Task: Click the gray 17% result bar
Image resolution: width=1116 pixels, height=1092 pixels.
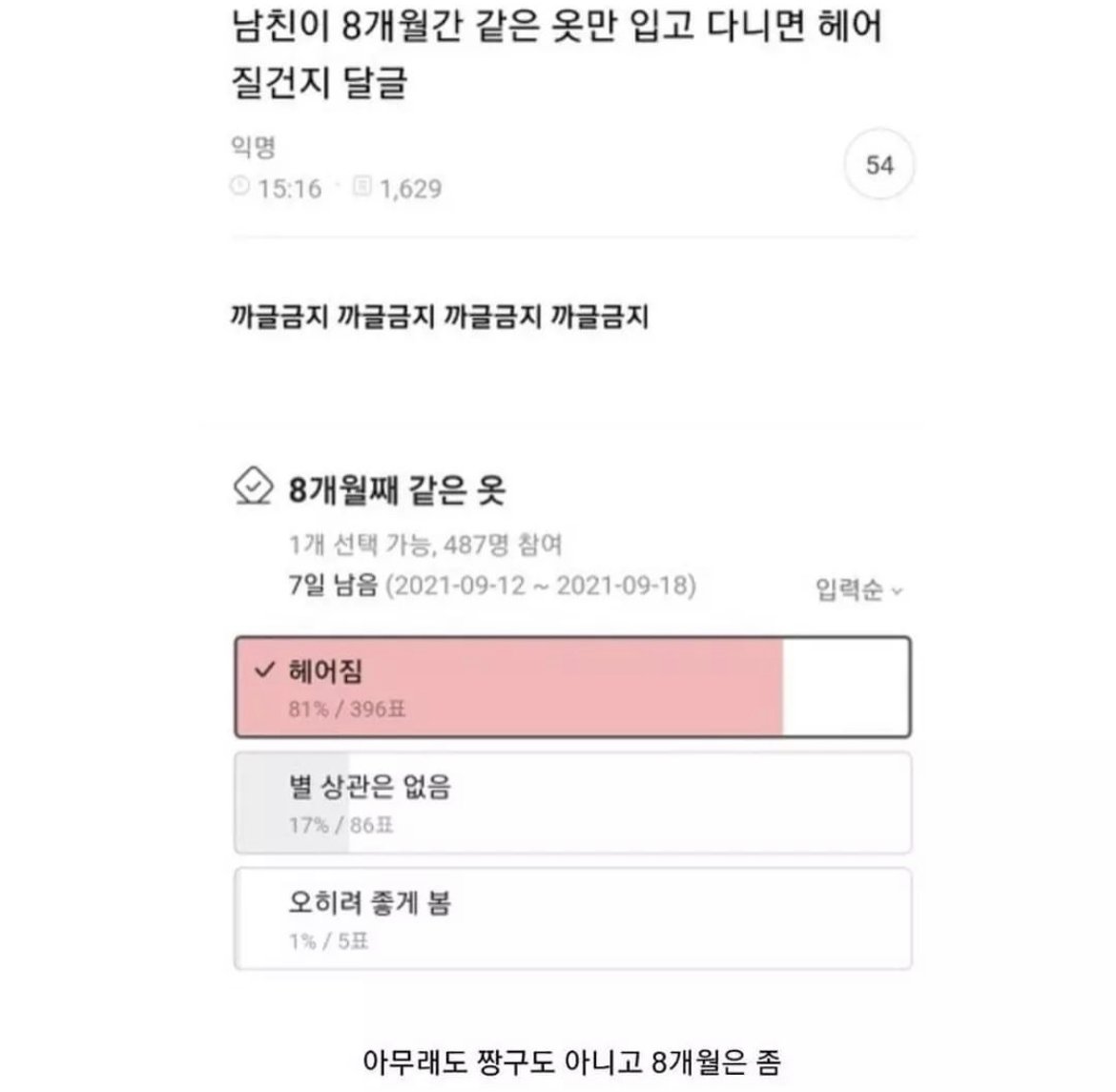Action: 293,803
